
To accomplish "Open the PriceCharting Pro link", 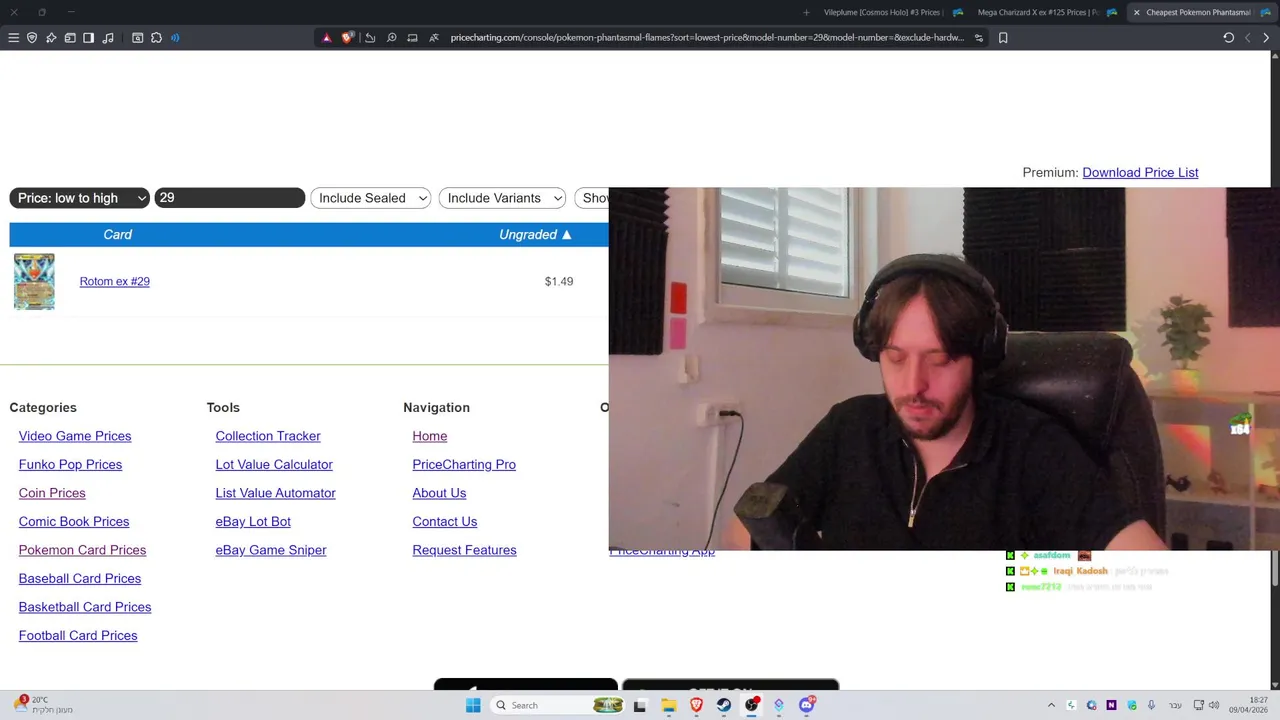I will (464, 464).
